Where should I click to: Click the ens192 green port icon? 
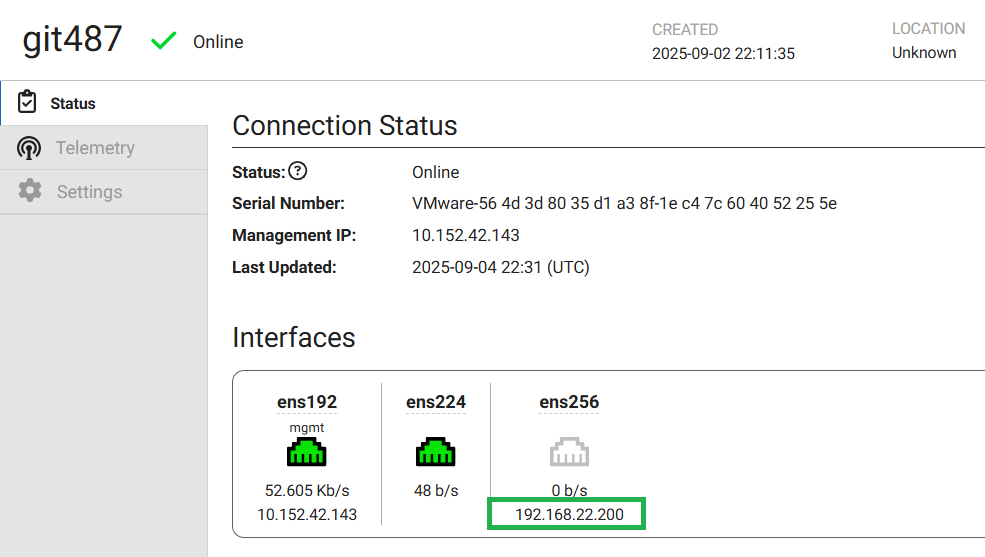pos(307,454)
